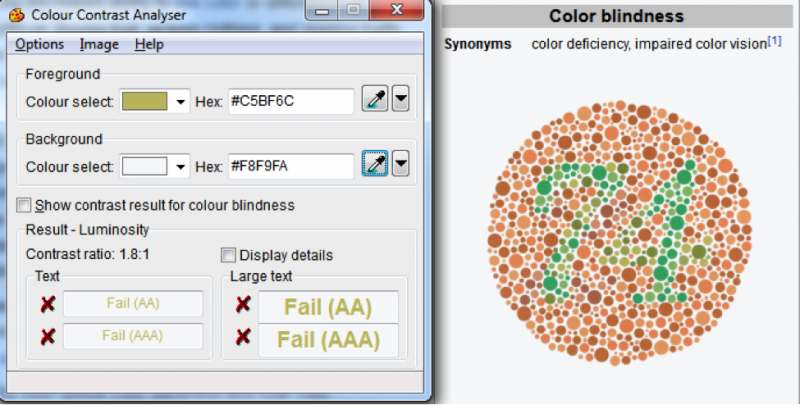Click the red X beside Fail (AA) text

pyautogui.click(x=47, y=303)
